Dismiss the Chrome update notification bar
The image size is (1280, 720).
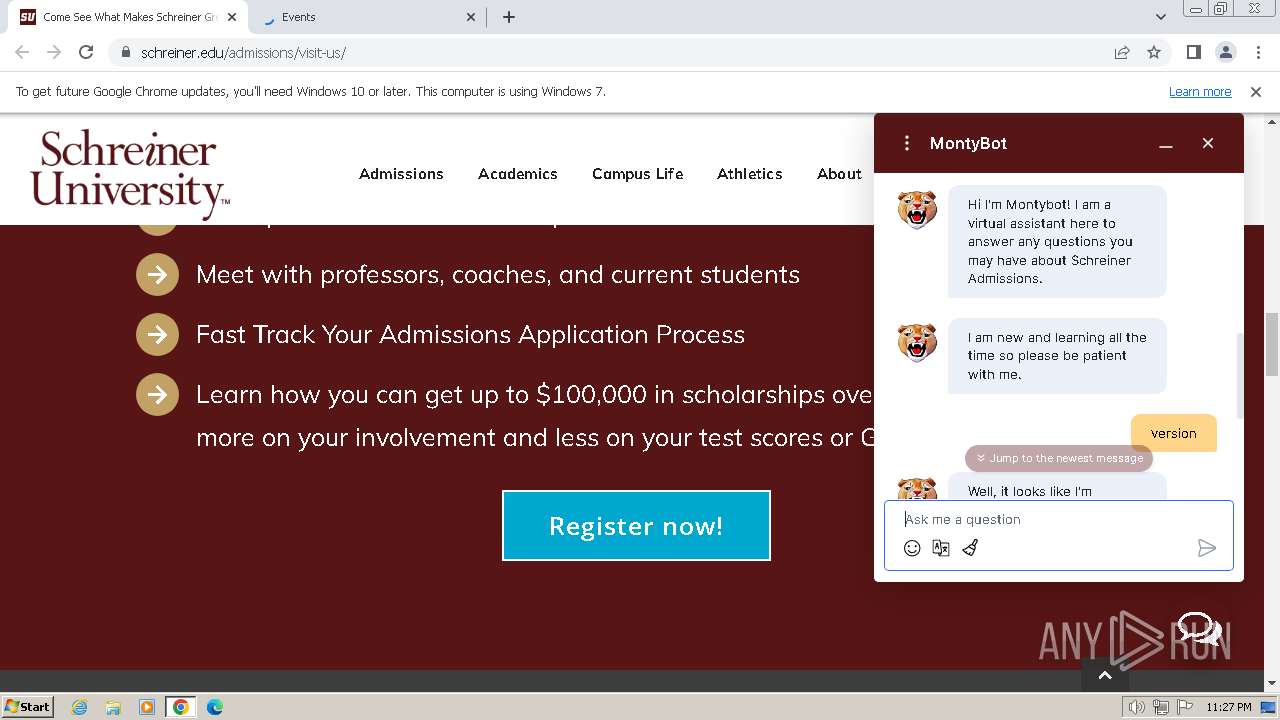tap(1256, 92)
